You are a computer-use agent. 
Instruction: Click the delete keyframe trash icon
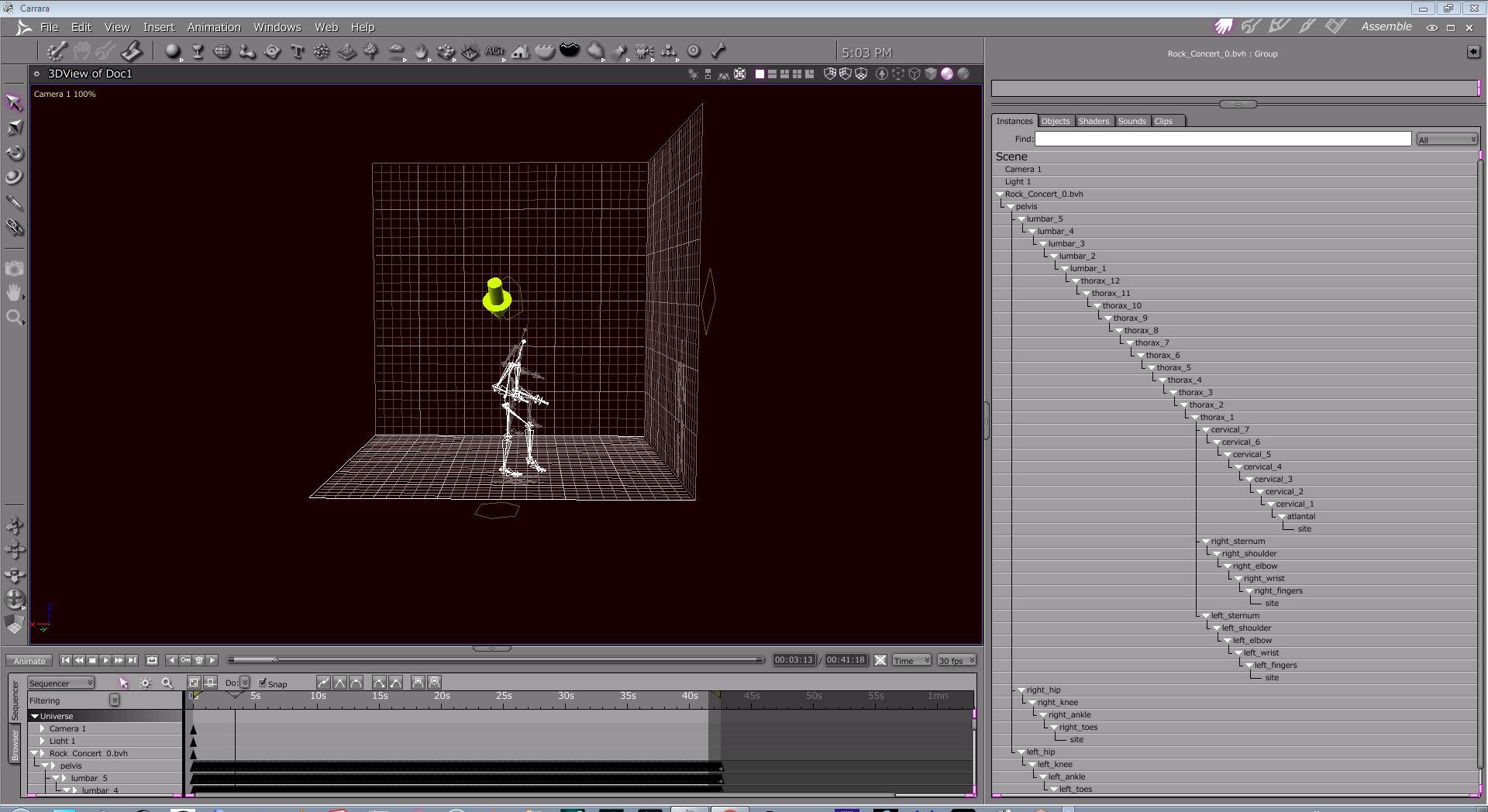click(x=199, y=660)
